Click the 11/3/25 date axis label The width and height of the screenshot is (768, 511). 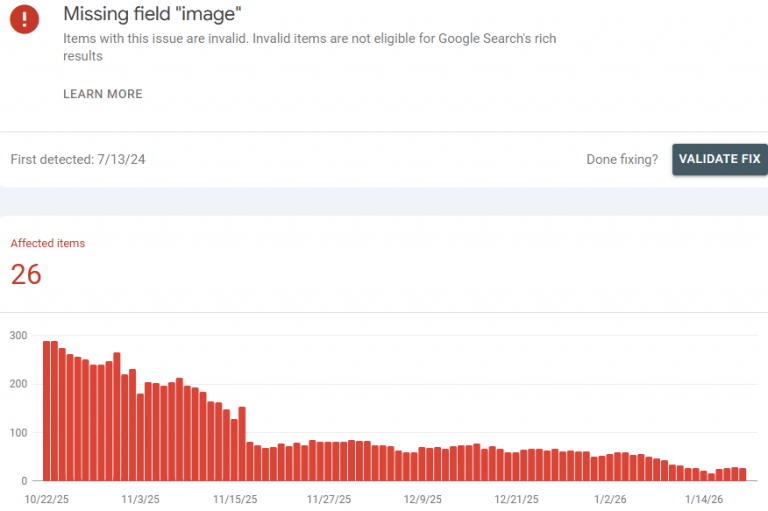click(141, 498)
